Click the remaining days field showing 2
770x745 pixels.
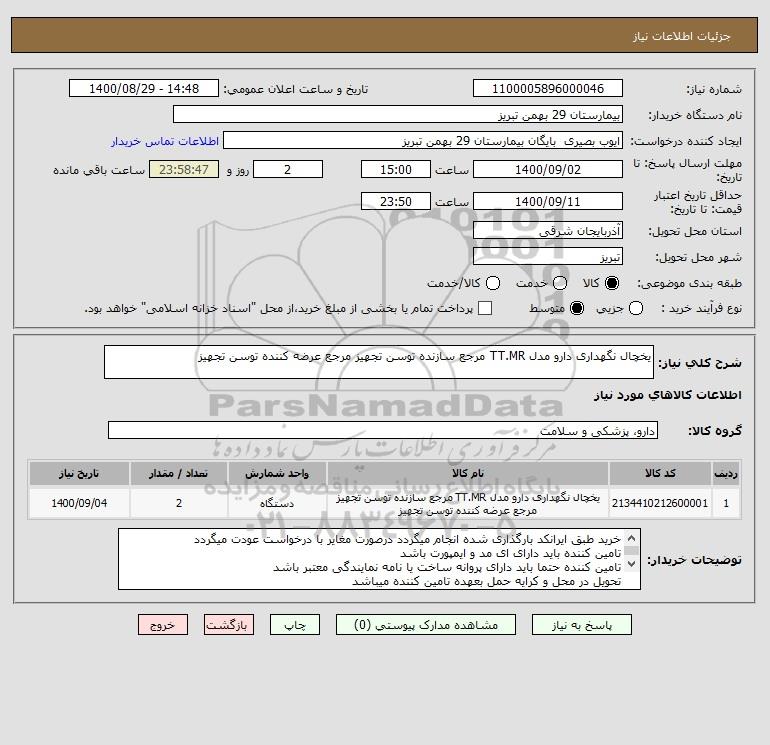[x=288, y=169]
